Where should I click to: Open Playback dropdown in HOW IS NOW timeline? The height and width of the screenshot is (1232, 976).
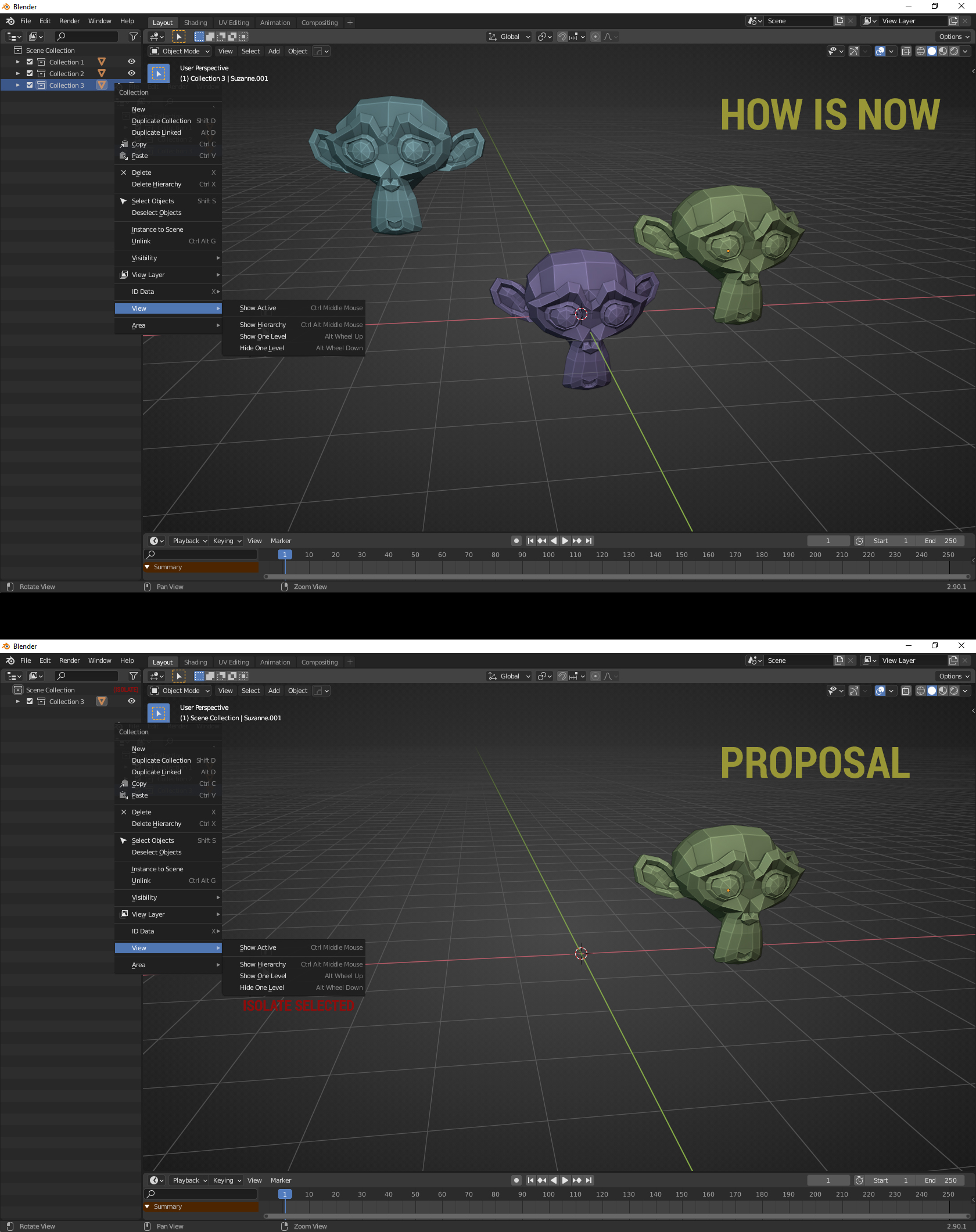click(x=189, y=541)
